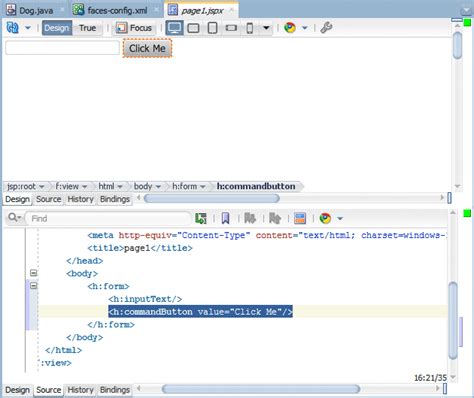Screen dimensions: 474x398
Task: Open the refresh options dropdown arrow
Action: 28,28
